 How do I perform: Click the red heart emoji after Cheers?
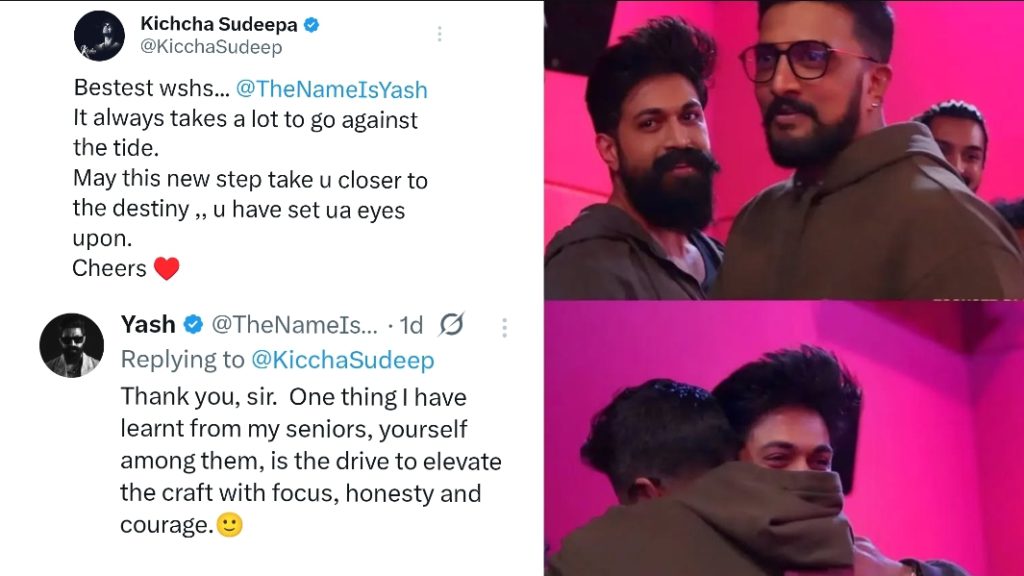click(166, 268)
